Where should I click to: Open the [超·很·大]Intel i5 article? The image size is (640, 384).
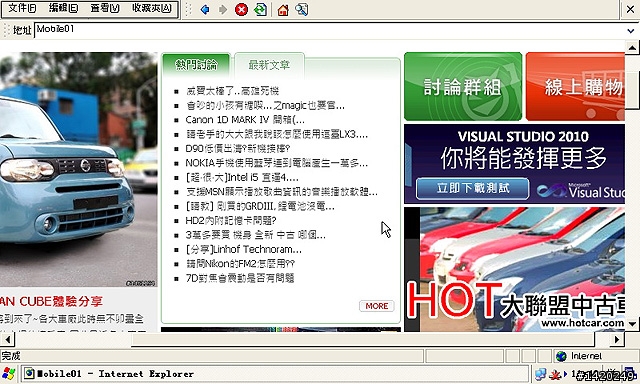(x=242, y=178)
